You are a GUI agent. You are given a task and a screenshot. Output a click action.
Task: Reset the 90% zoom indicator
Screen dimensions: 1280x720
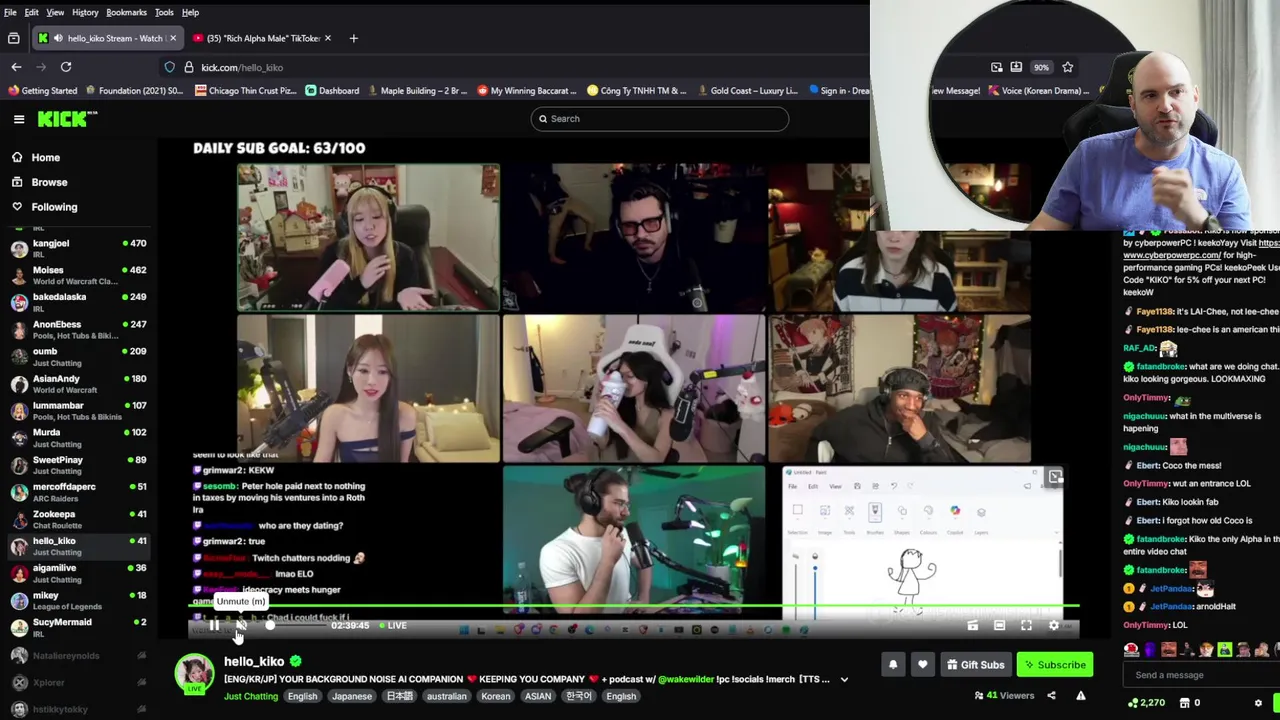tap(1041, 67)
